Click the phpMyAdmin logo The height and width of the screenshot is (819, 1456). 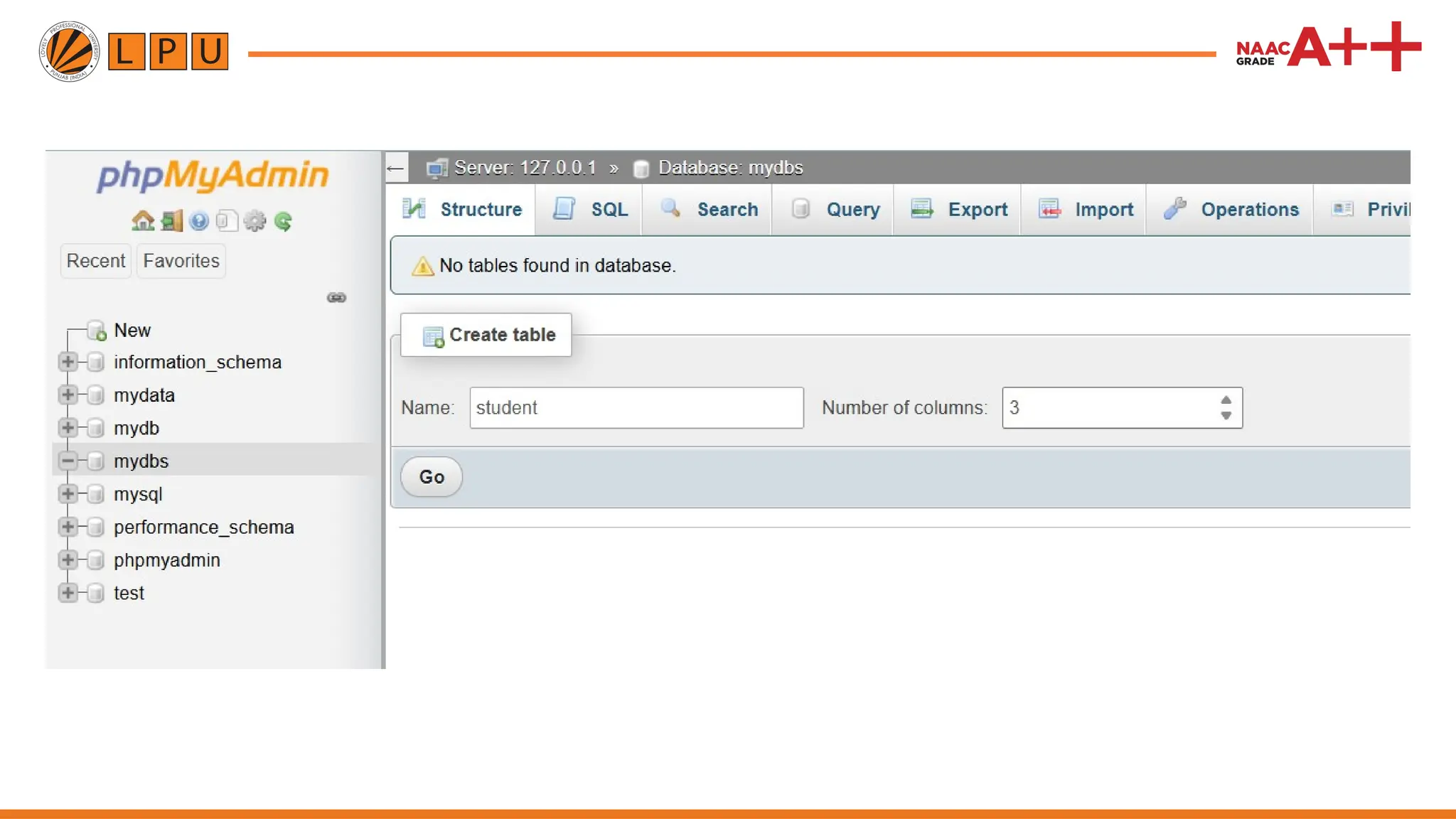213,175
